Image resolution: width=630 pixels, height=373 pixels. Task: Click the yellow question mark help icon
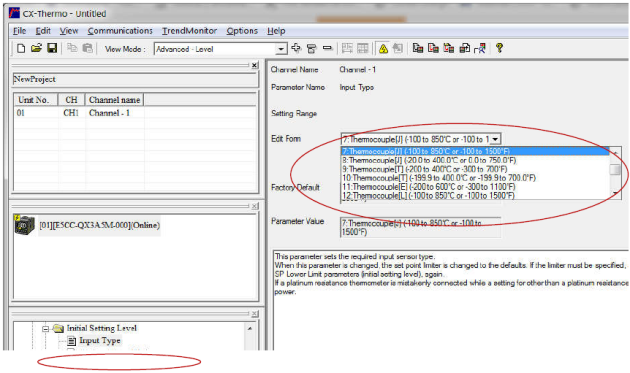point(499,48)
